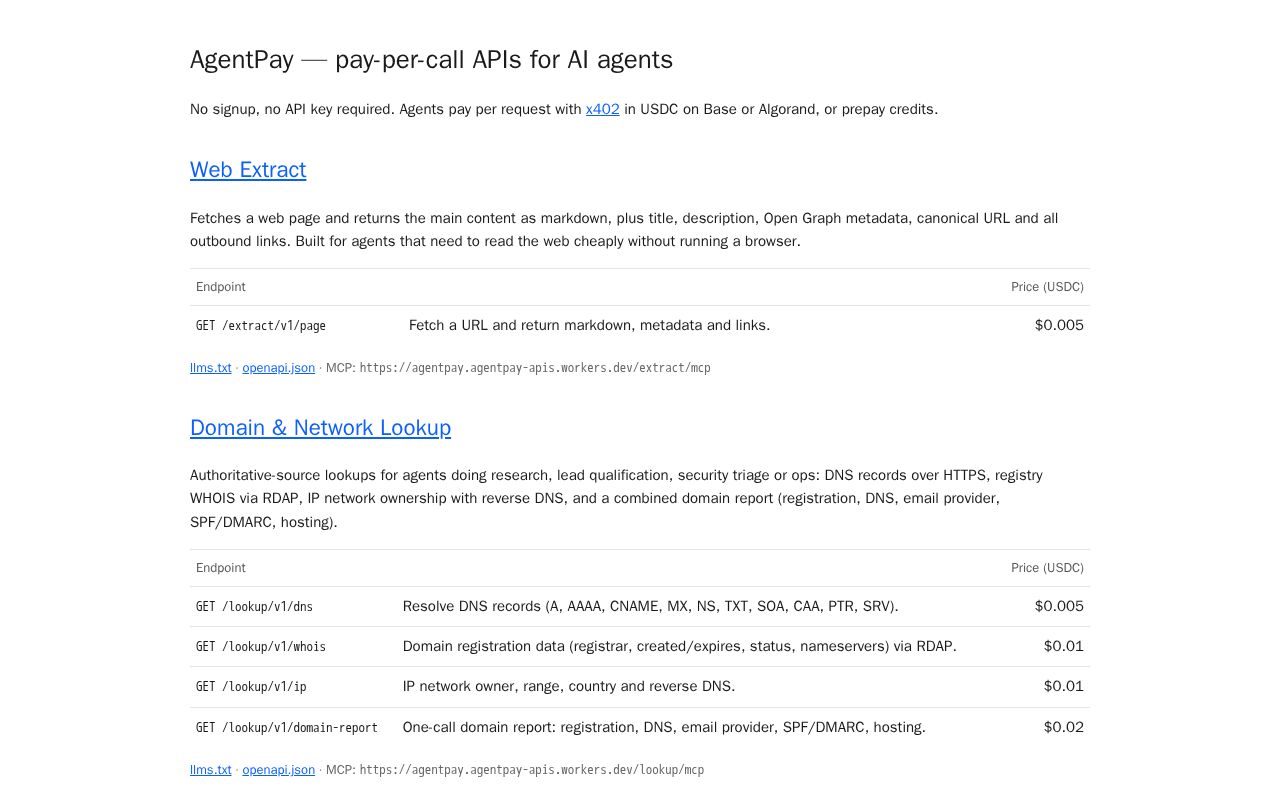1280x800 pixels.
Task: Click the 'IP network owner, range' description text
Action: [x=569, y=686]
